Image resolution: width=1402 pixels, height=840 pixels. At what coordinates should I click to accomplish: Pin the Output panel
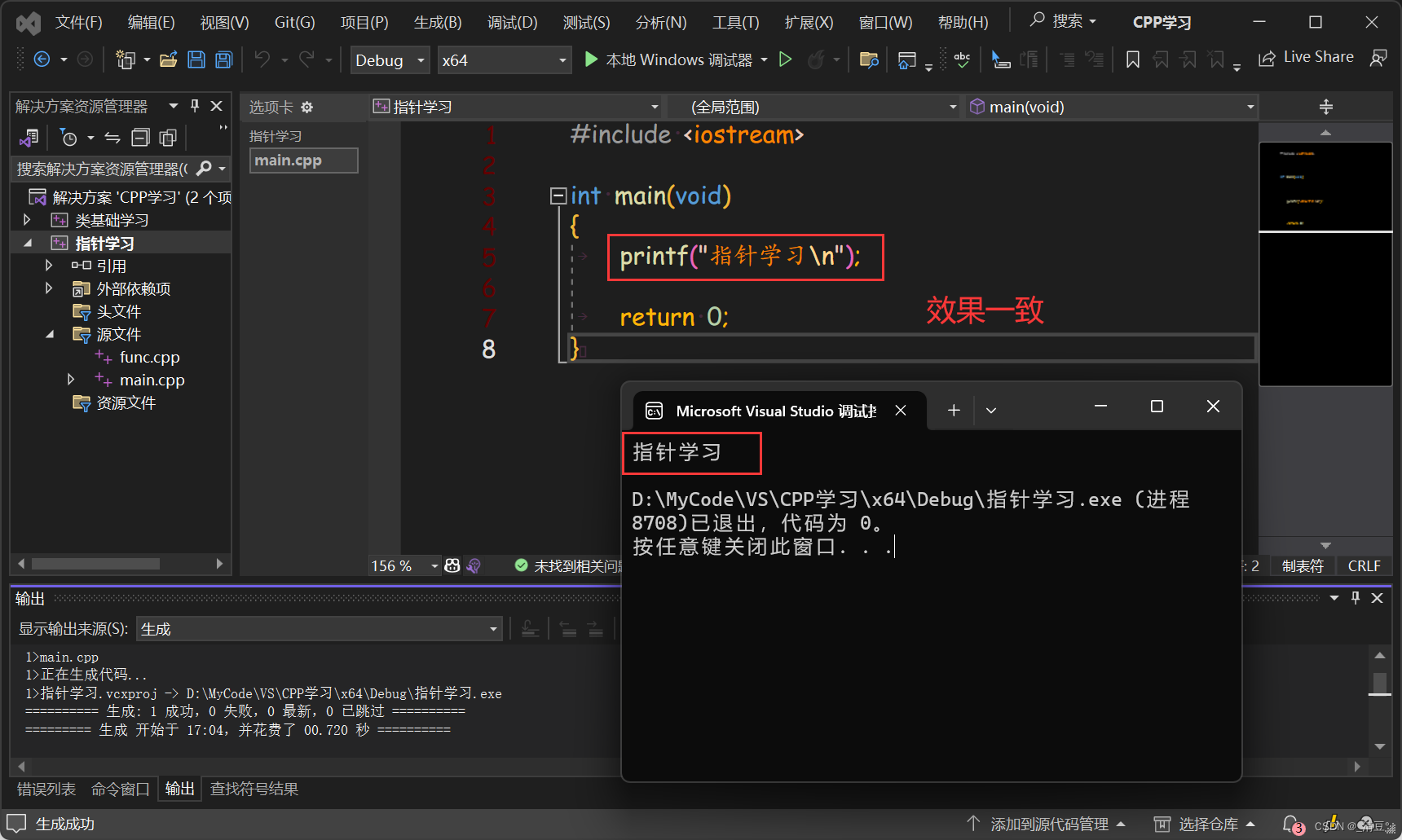click(x=1356, y=598)
